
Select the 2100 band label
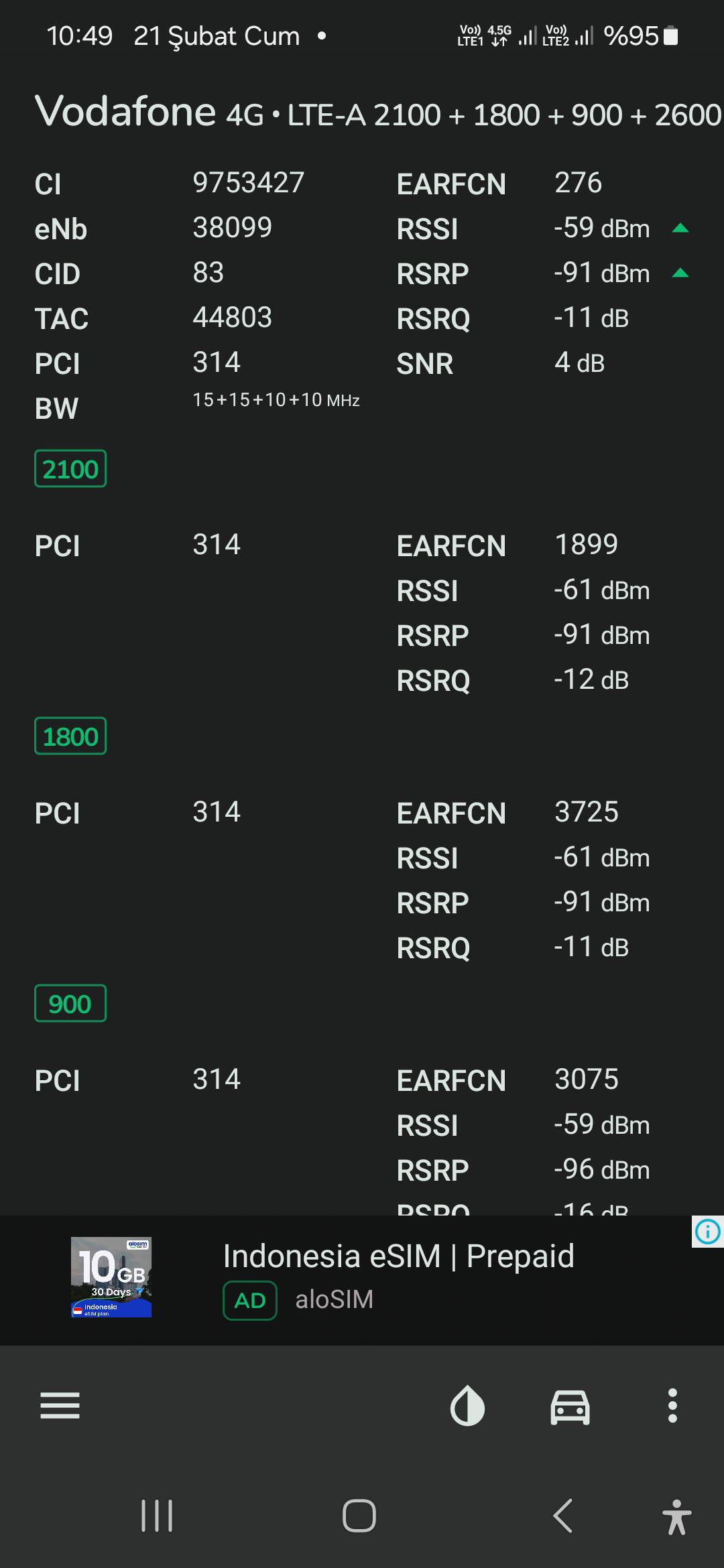(x=70, y=468)
